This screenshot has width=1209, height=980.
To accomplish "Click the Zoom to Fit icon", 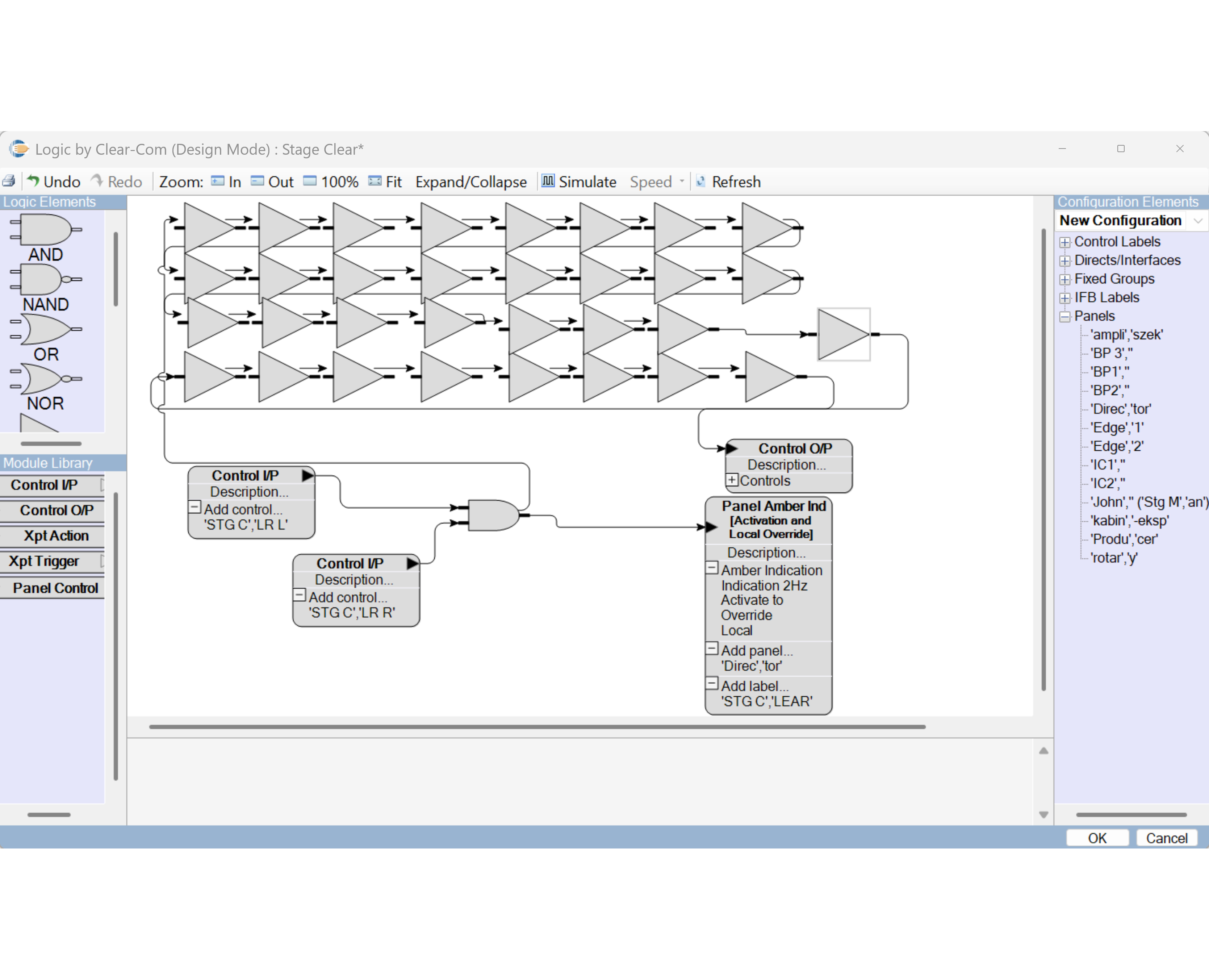I will [x=375, y=181].
